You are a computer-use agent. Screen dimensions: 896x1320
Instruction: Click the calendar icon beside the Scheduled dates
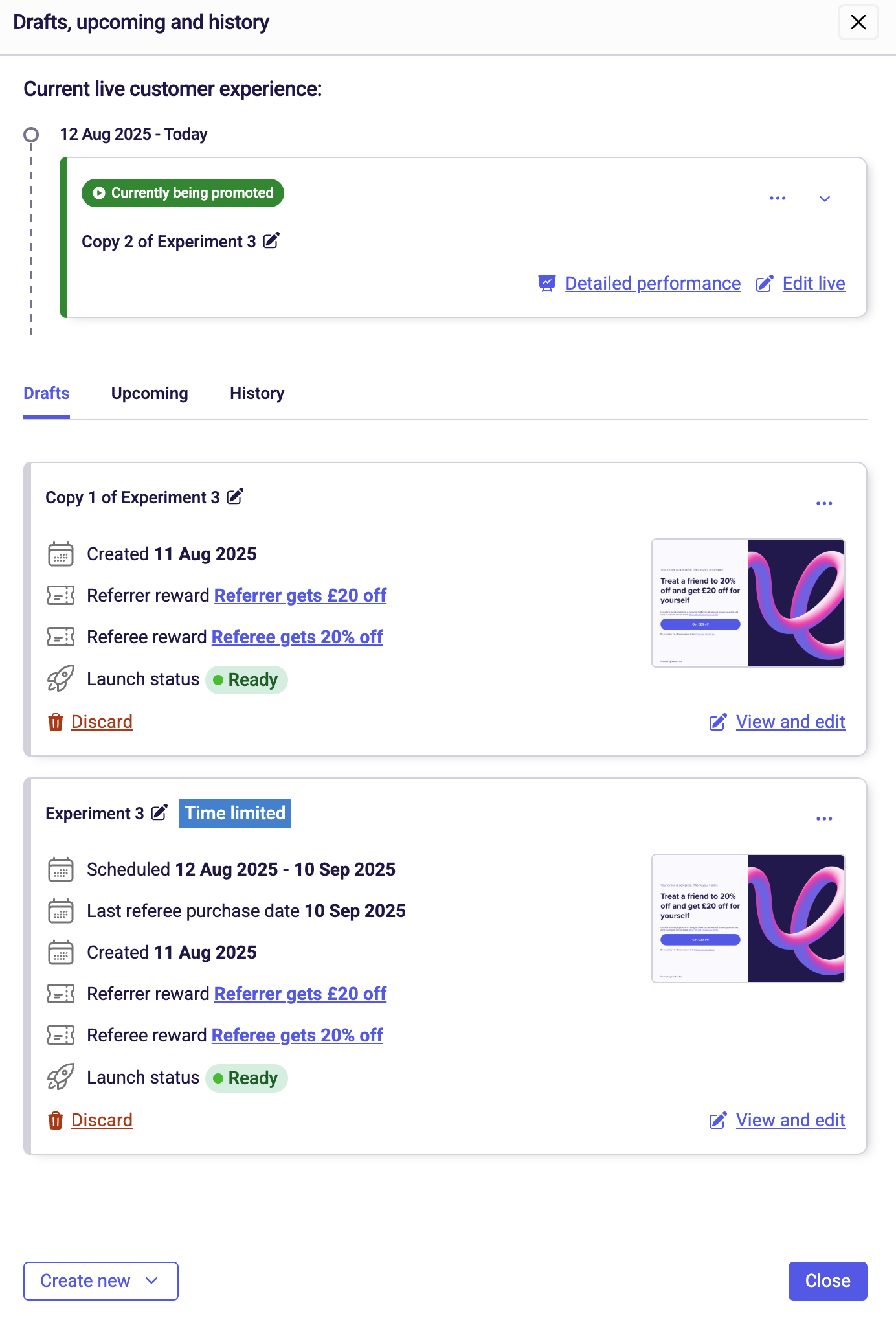click(x=60, y=871)
